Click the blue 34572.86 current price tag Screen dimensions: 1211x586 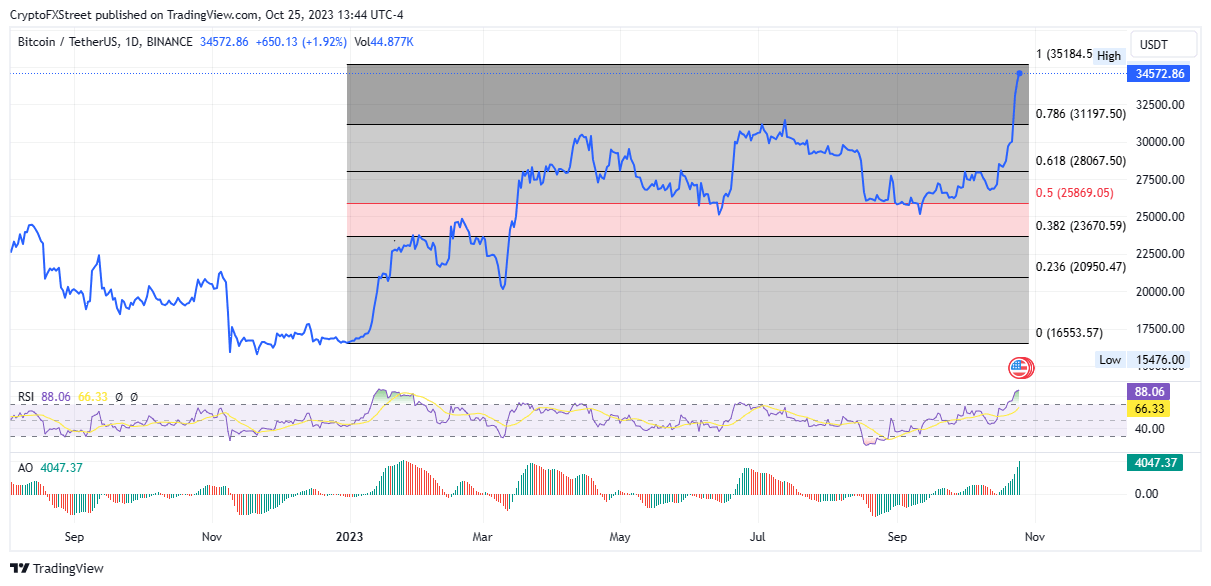click(1160, 74)
